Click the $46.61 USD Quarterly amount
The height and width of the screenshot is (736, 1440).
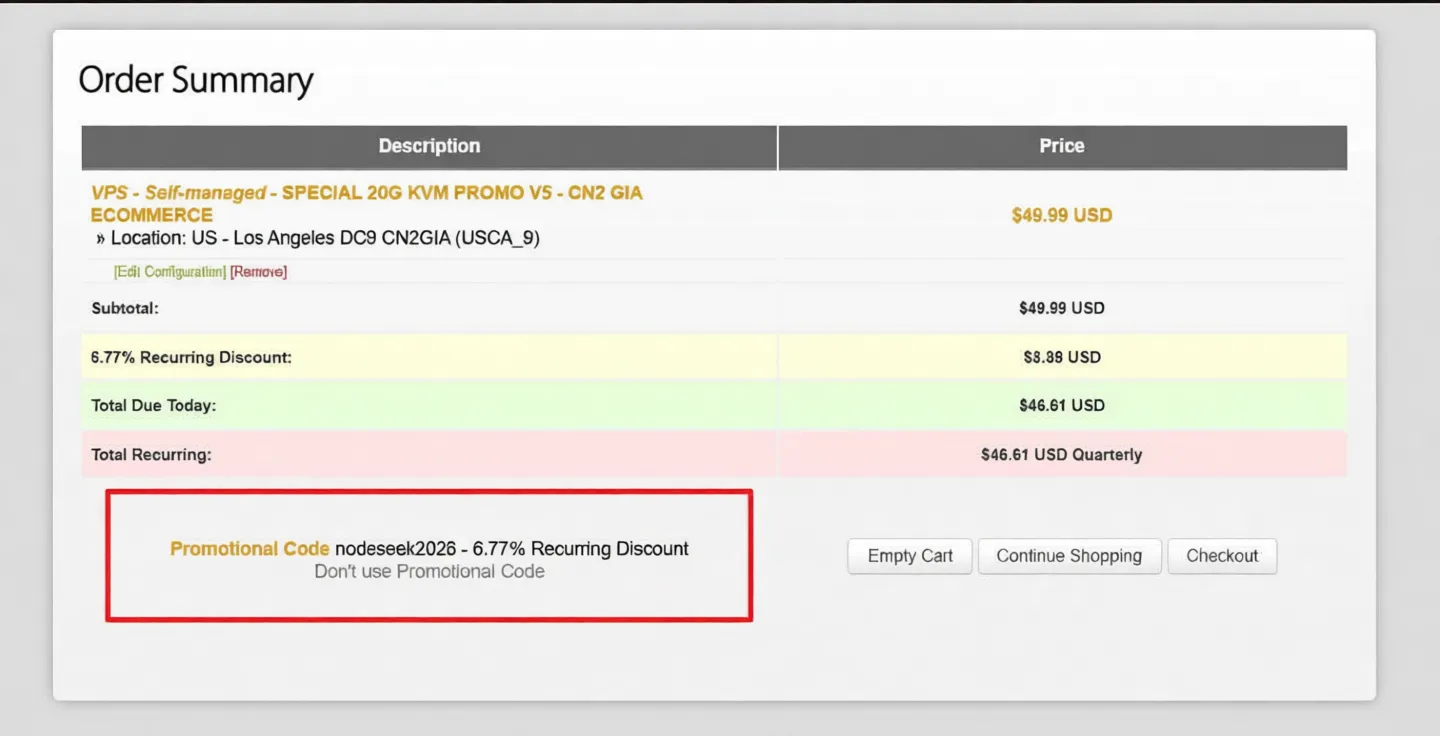click(x=1061, y=454)
